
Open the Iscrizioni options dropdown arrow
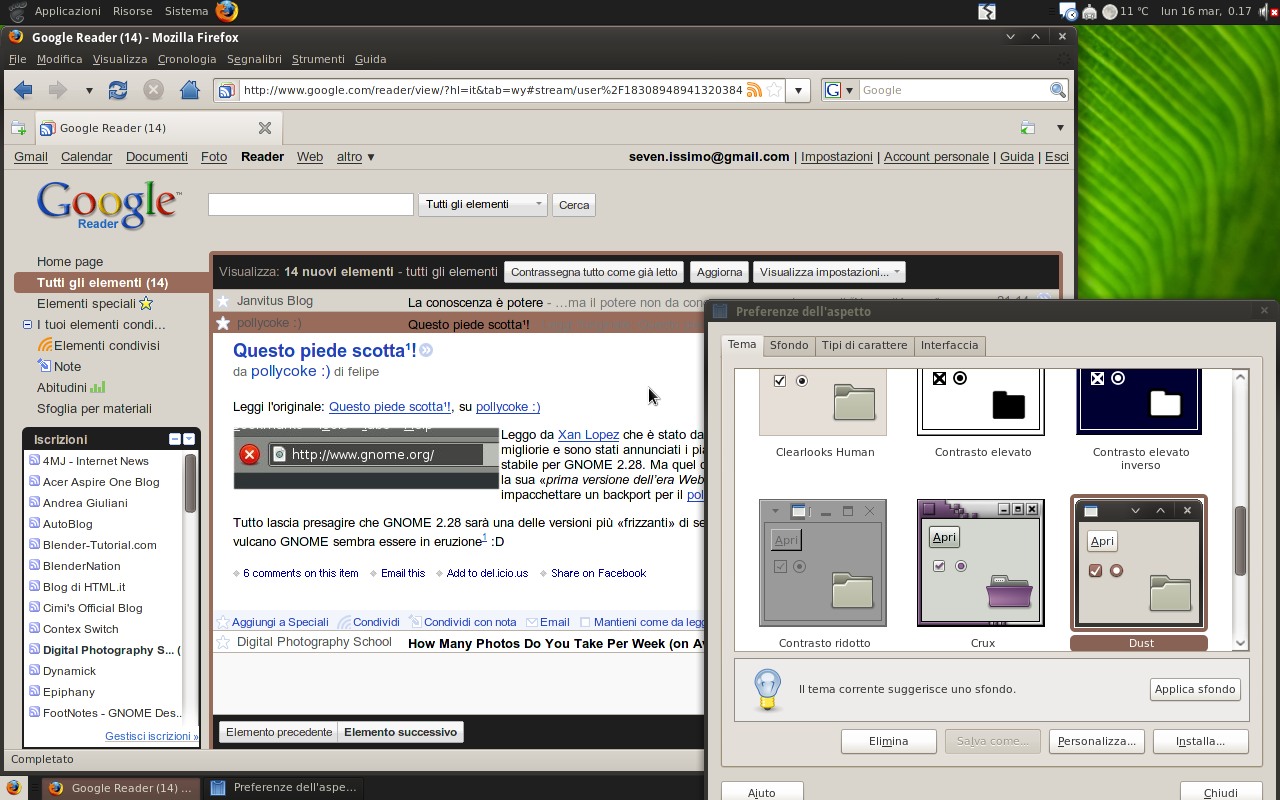point(189,439)
